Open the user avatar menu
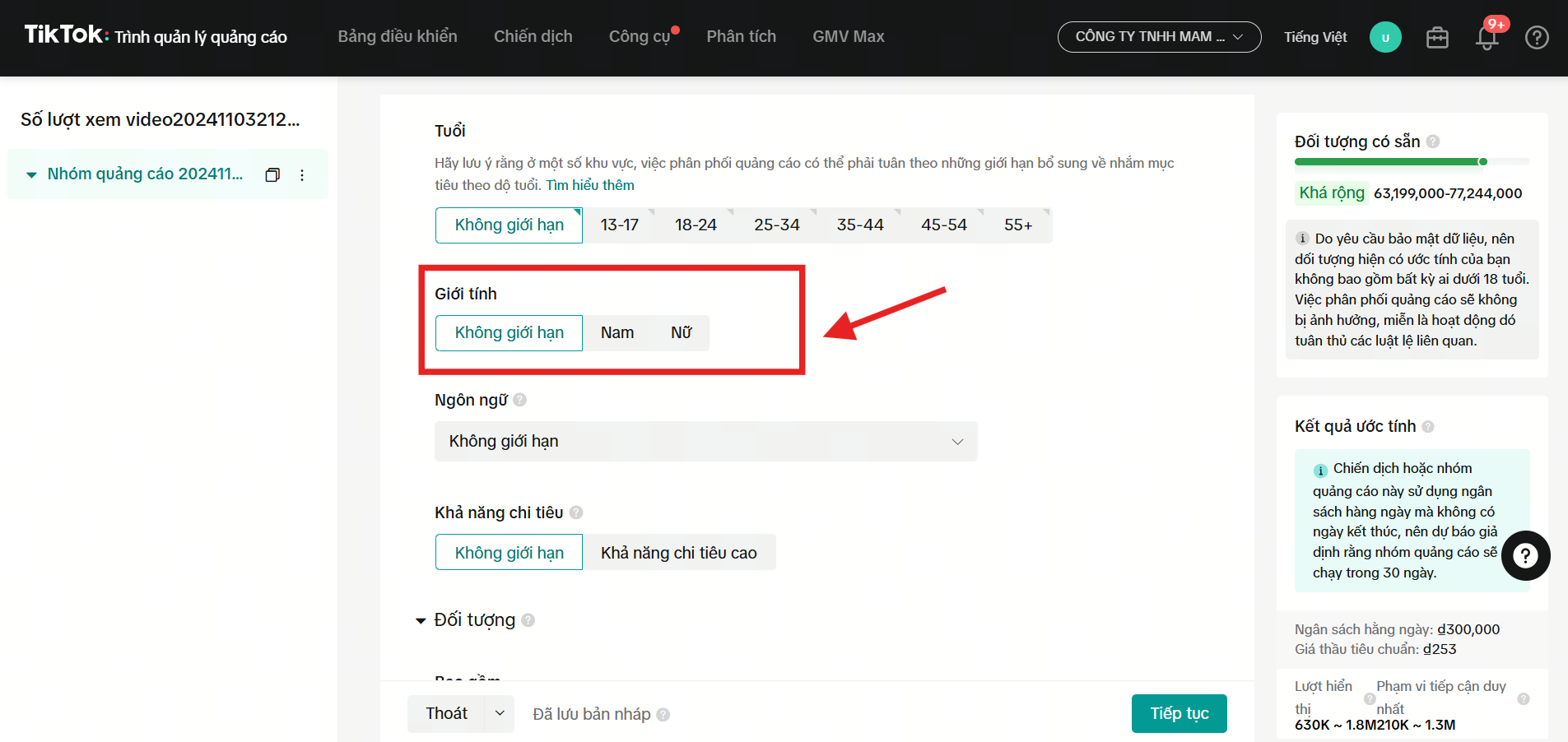1568x742 pixels. (1385, 37)
